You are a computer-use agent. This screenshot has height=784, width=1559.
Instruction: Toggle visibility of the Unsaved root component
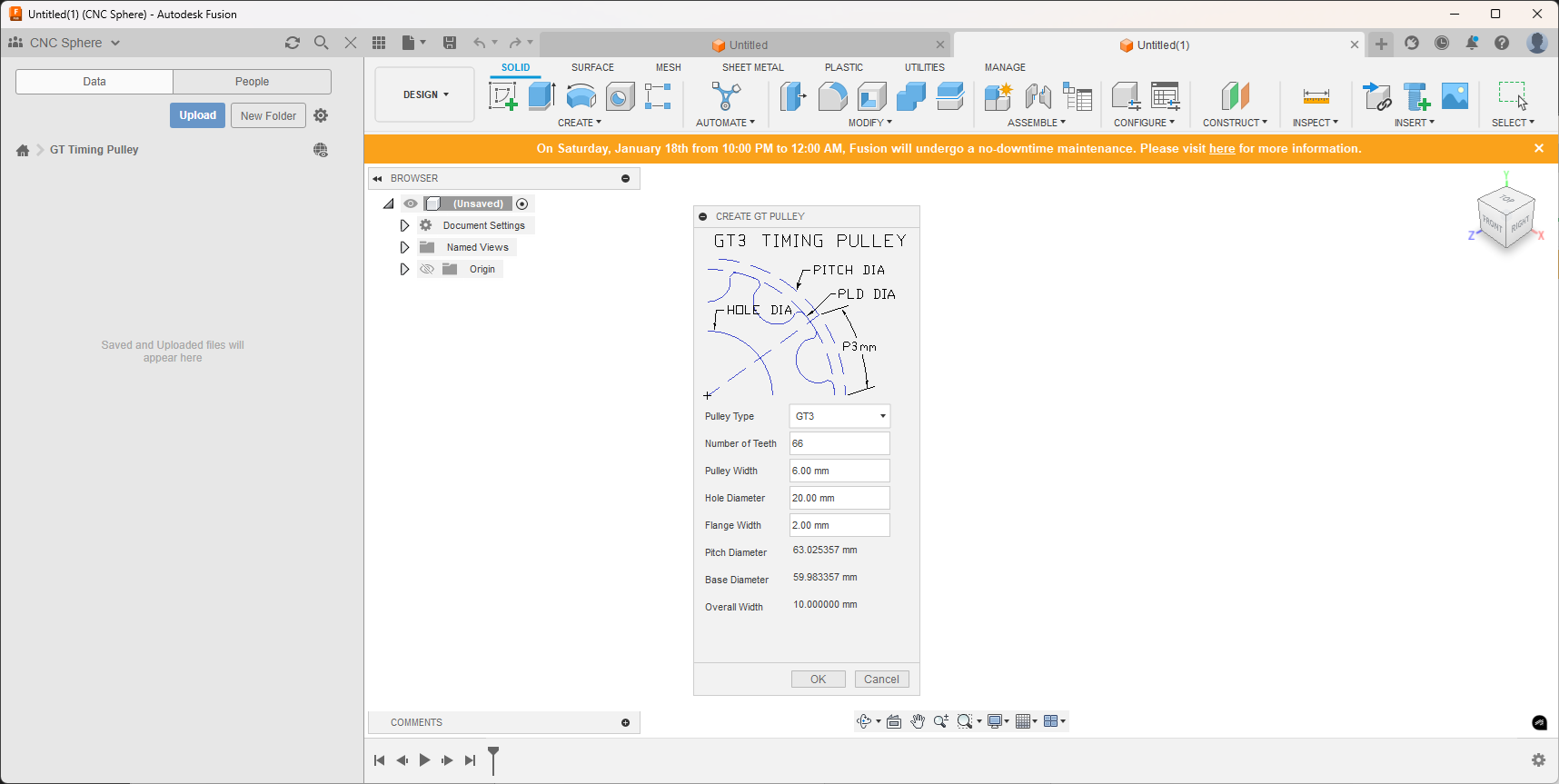(411, 203)
